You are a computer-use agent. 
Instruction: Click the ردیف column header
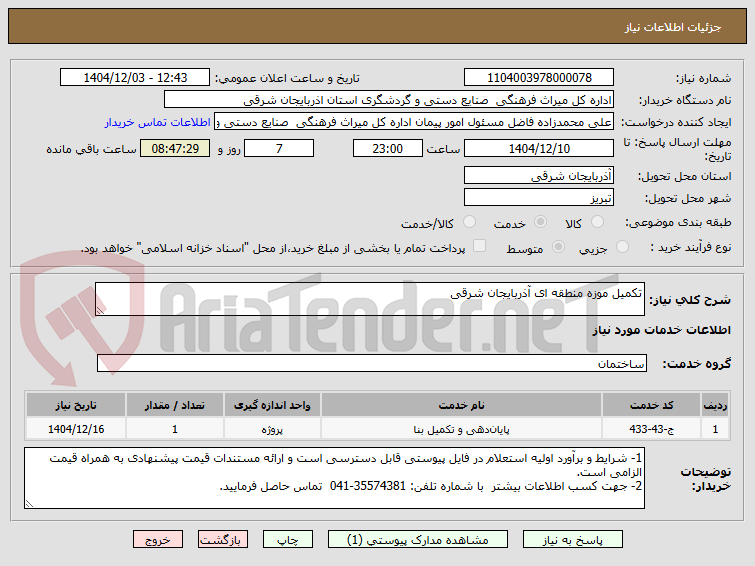(715, 405)
